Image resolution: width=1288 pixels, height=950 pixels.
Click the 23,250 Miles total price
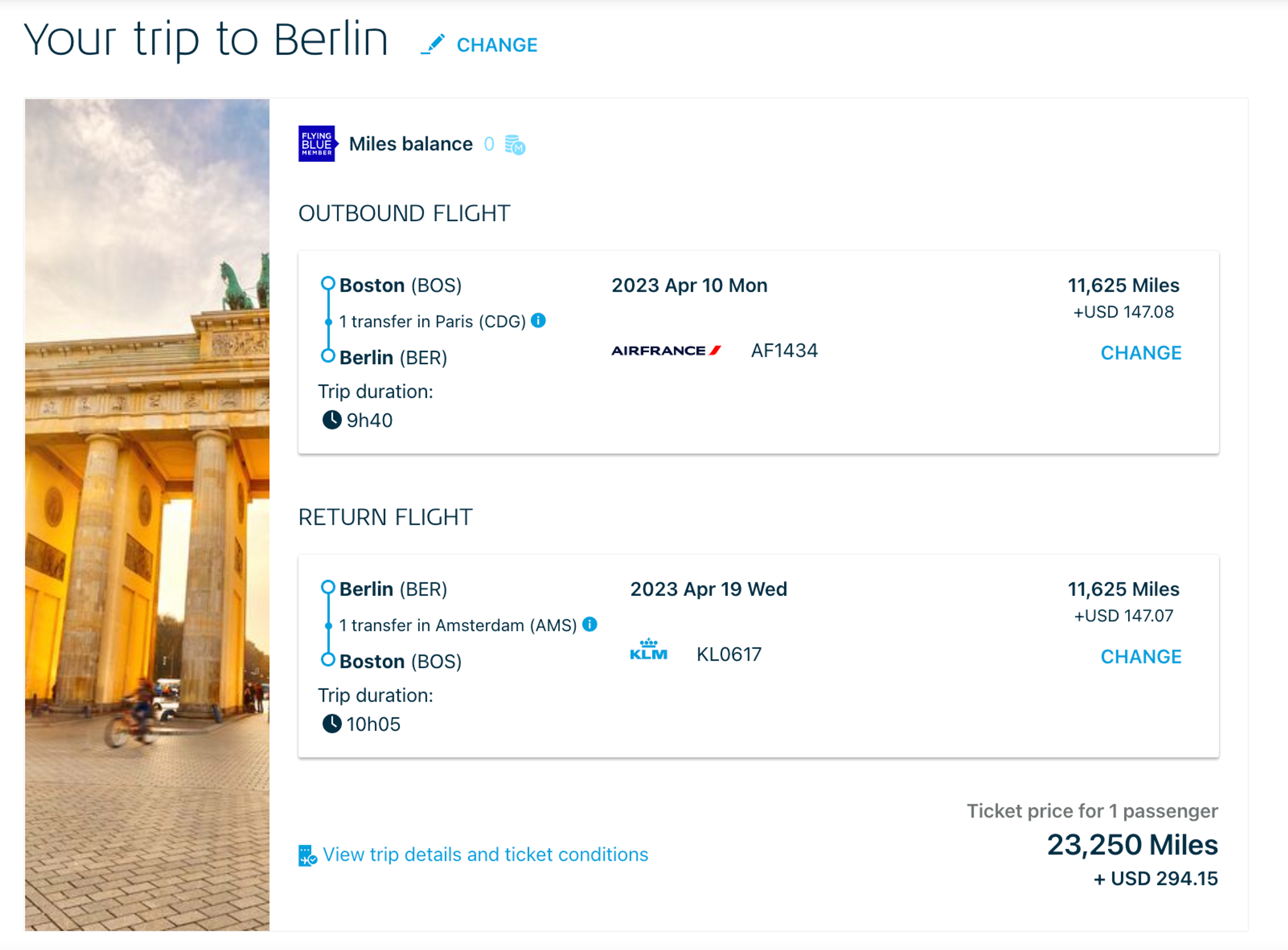(x=1132, y=845)
